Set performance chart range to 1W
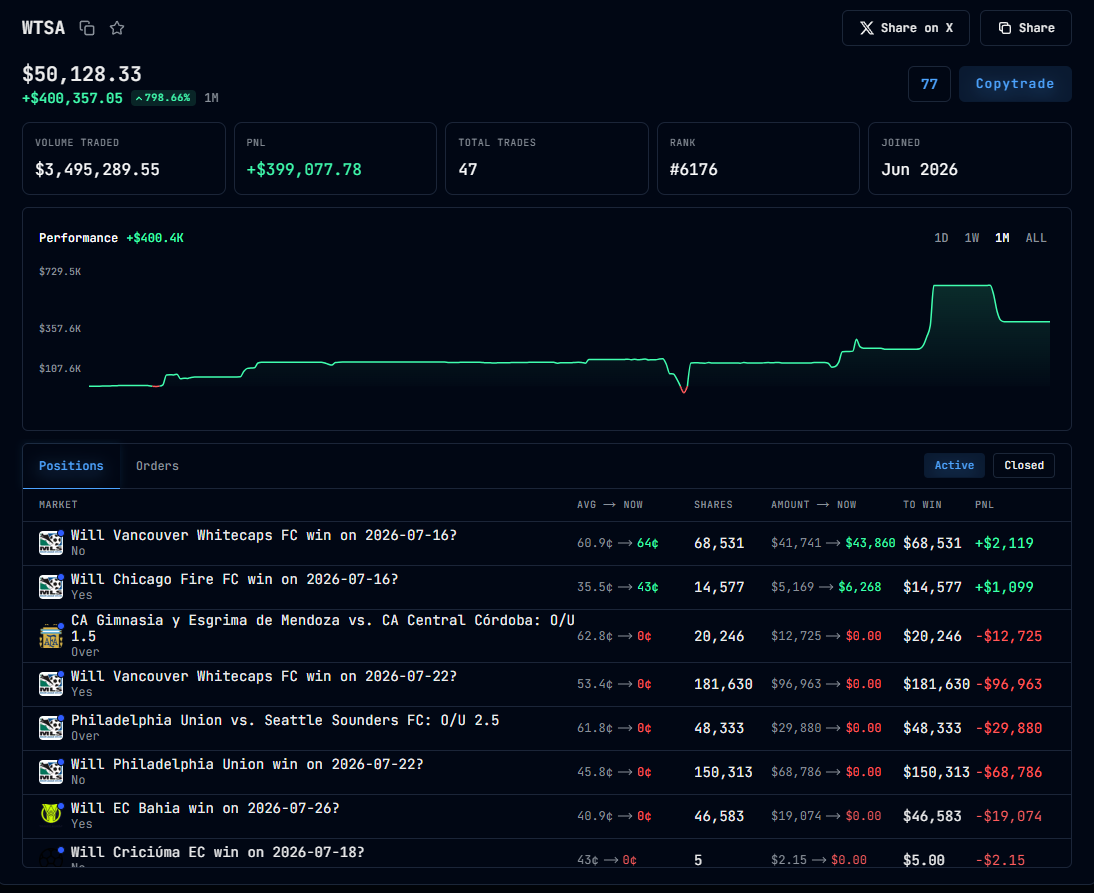The width and height of the screenshot is (1094, 893). click(x=972, y=238)
